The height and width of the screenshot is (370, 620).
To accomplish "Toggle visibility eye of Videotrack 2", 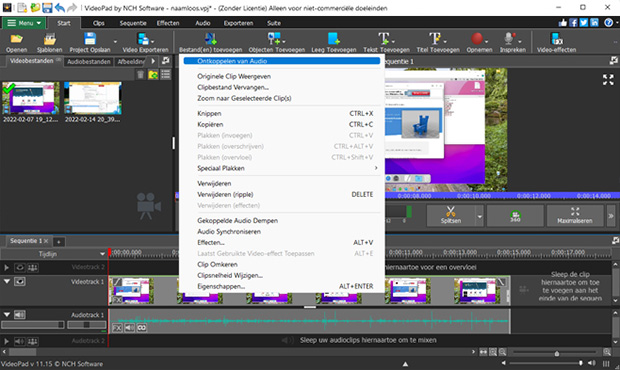I will pyautogui.click(x=20, y=268).
